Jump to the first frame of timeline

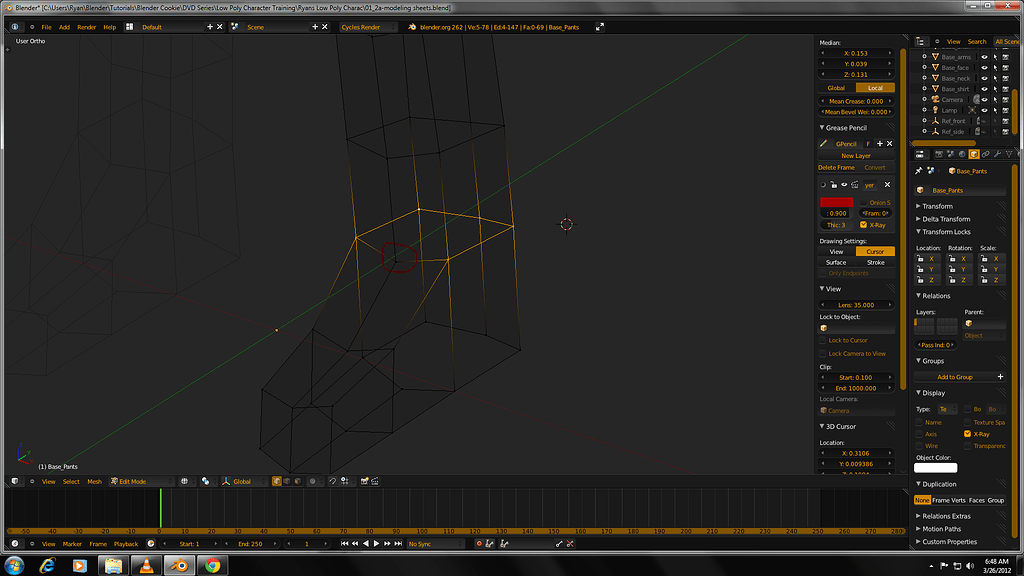[x=344, y=543]
